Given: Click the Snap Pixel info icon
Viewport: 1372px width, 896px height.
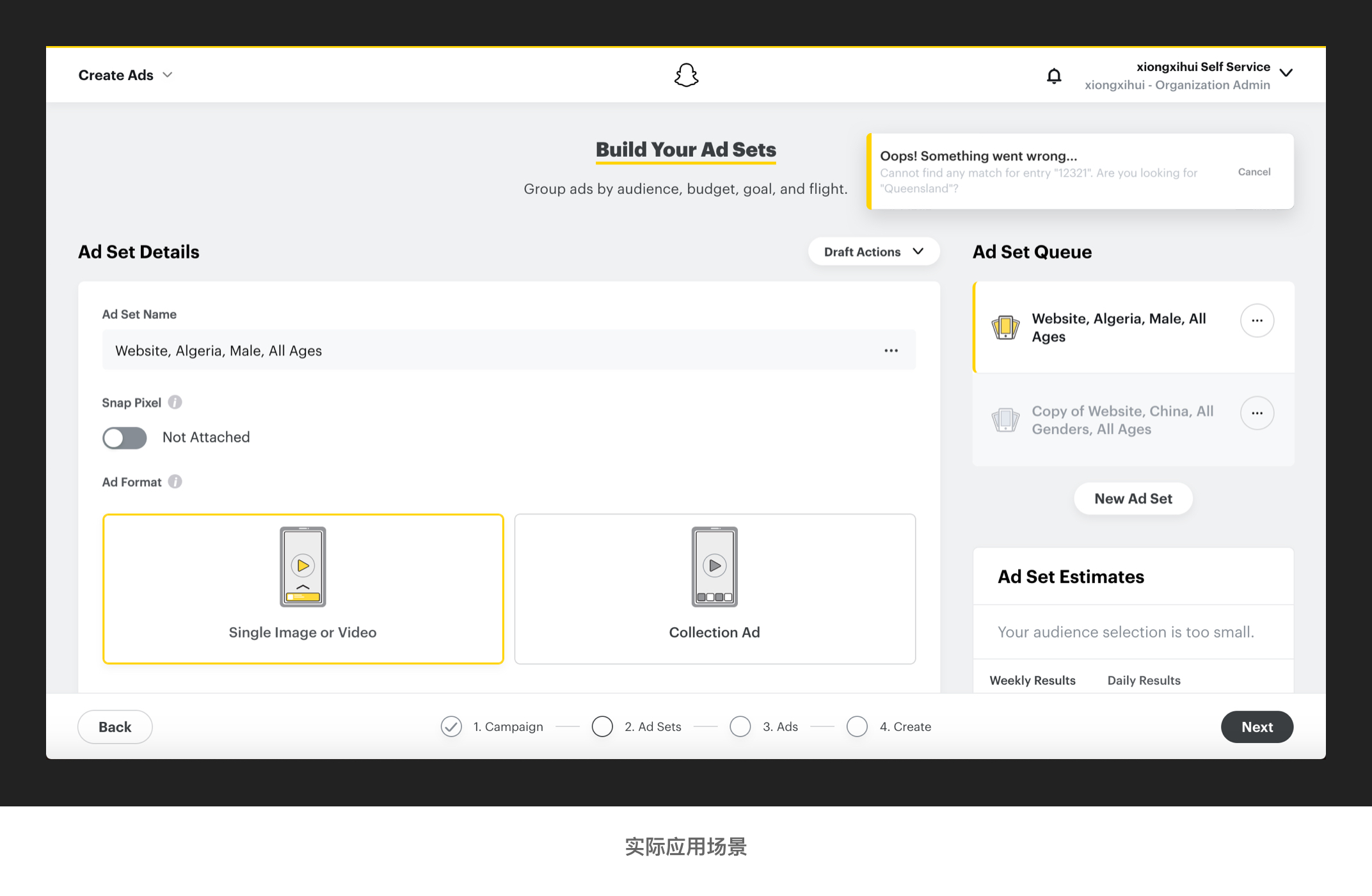Looking at the screenshot, I should click(x=175, y=402).
